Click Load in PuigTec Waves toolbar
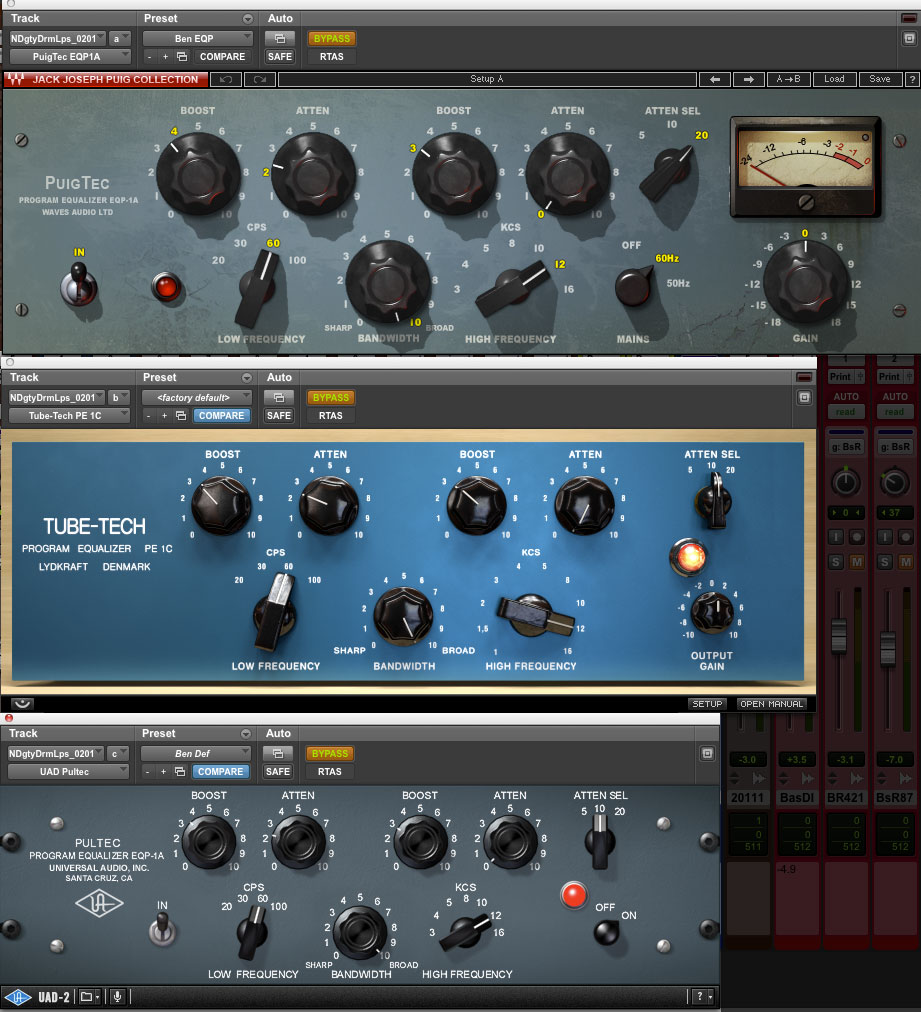 [834, 79]
